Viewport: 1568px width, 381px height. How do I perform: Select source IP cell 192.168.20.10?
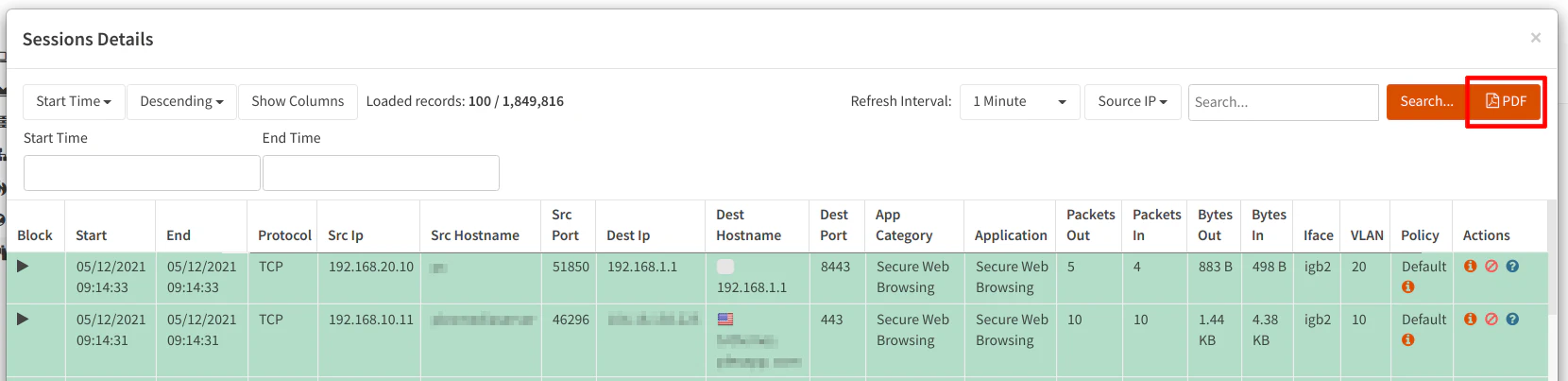[x=371, y=267]
